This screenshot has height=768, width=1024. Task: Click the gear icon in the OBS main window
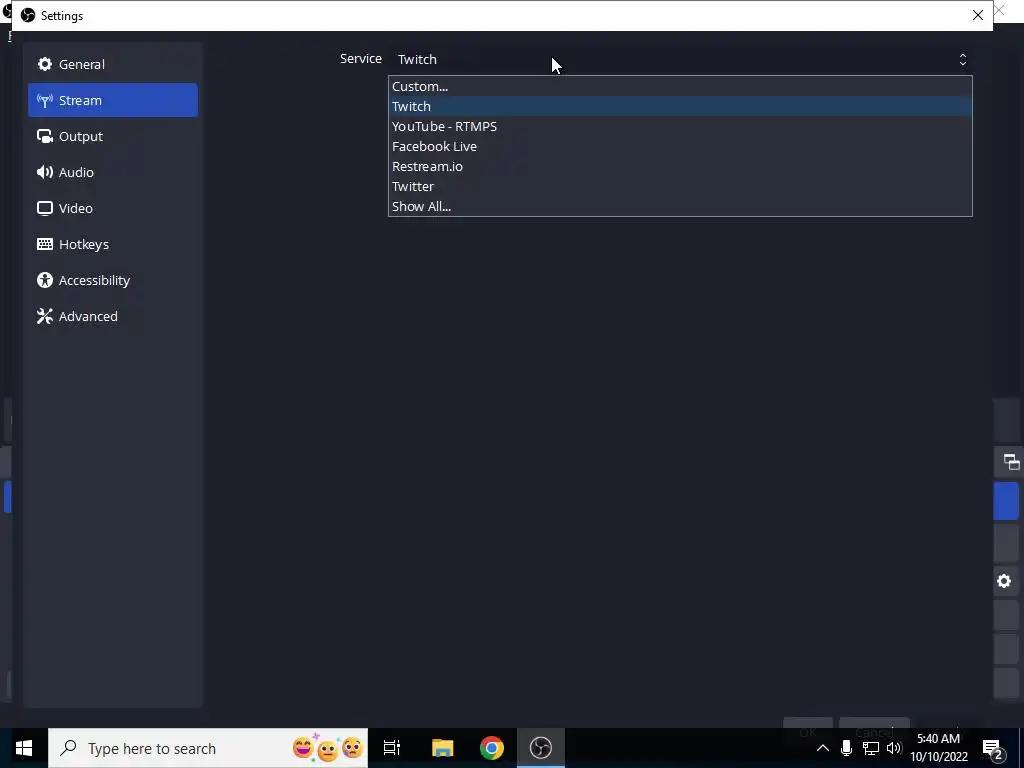coord(1004,581)
